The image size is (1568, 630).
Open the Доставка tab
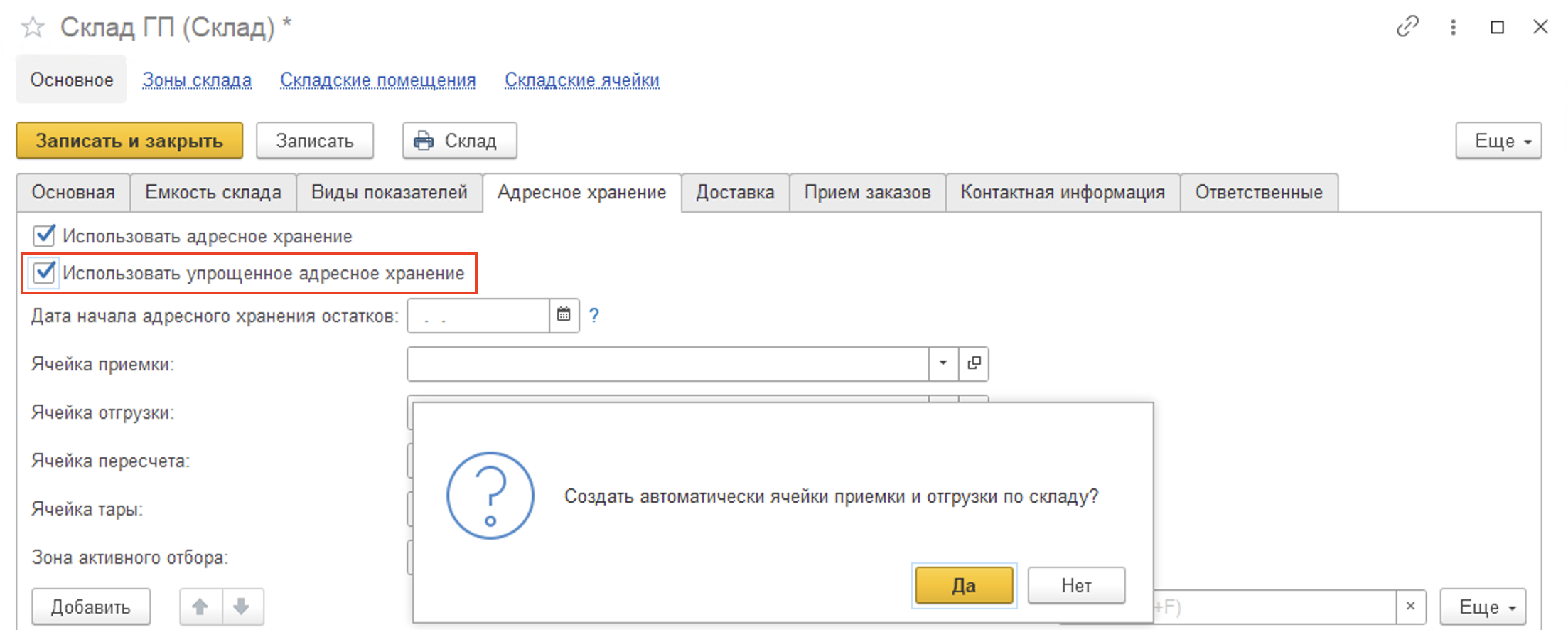click(x=734, y=193)
